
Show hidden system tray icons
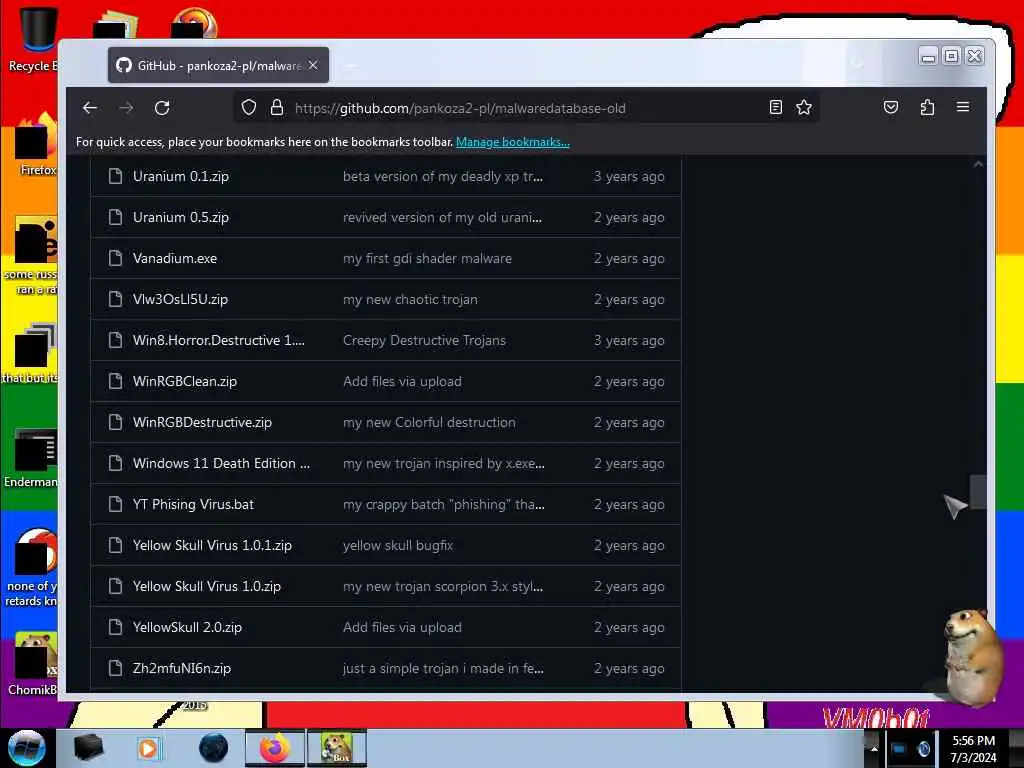pos(873,748)
